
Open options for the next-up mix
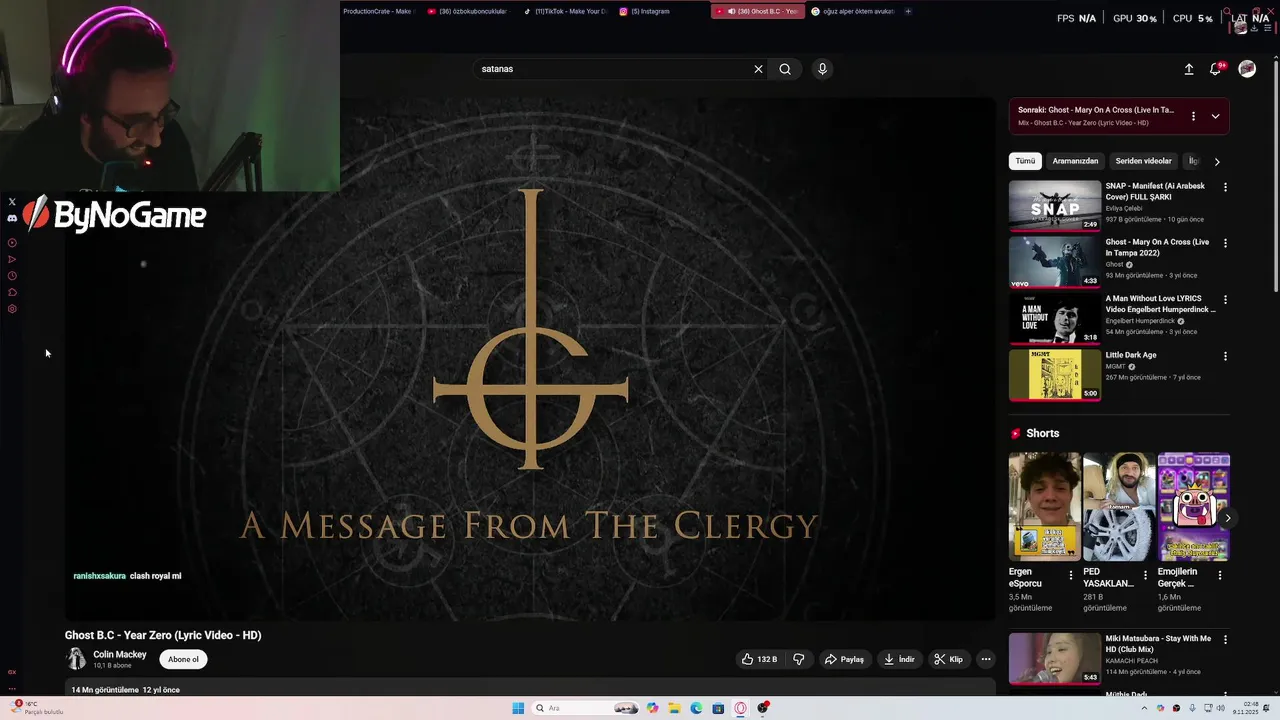point(1193,116)
